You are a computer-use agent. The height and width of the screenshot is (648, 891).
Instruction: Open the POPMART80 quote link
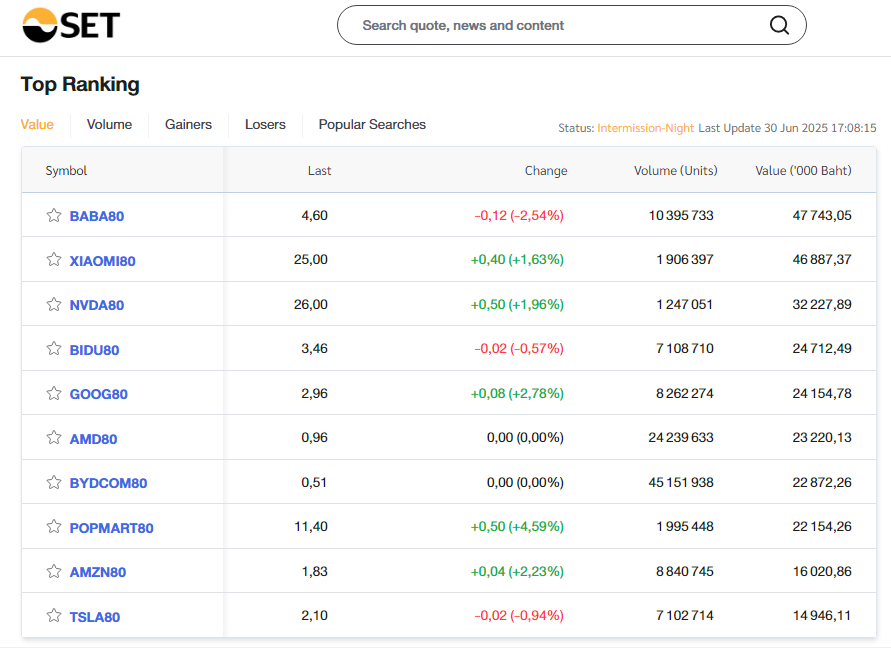[x=111, y=528]
